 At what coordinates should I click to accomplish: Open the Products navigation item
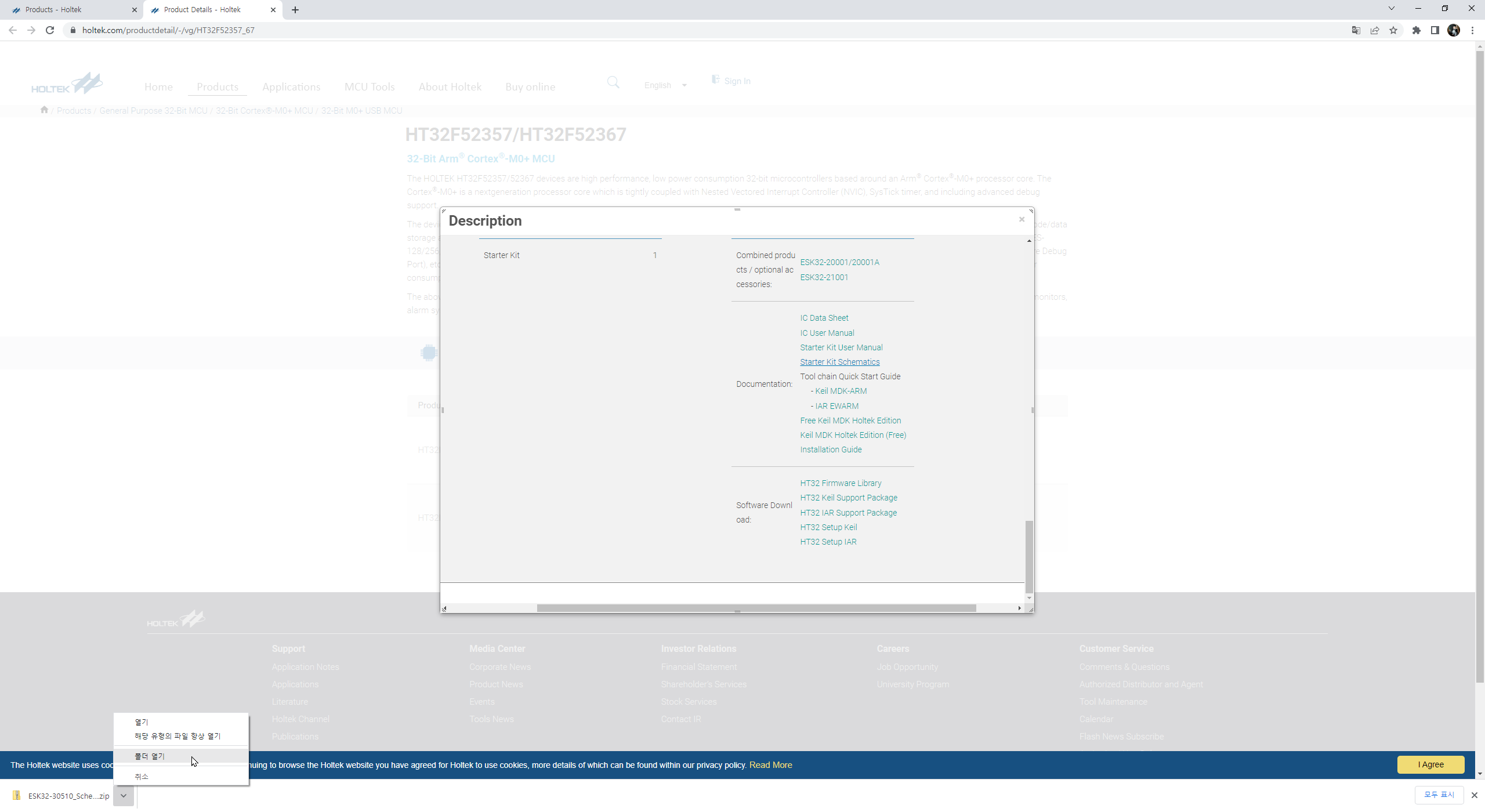218,87
